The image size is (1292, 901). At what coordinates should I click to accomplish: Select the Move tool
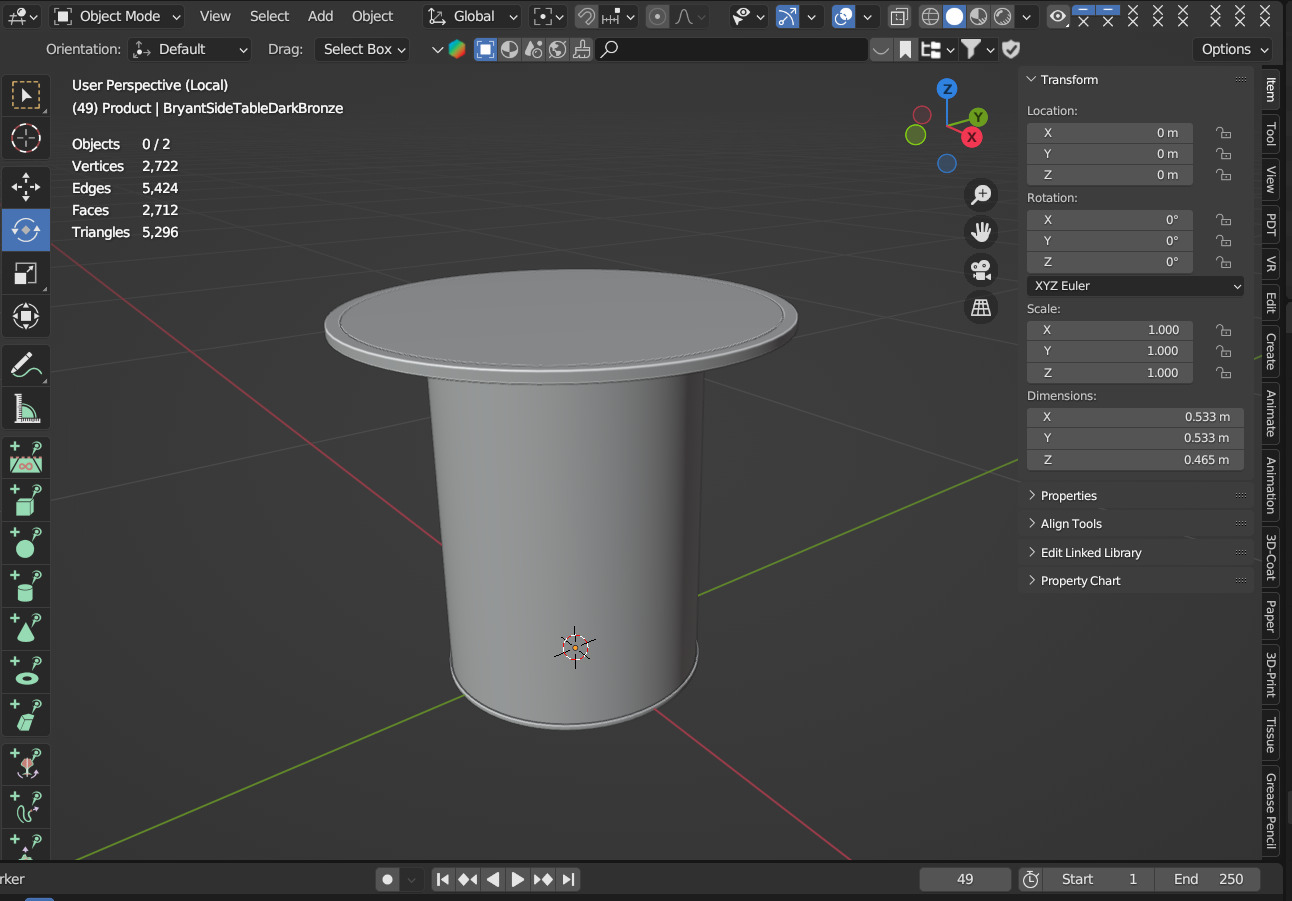[x=26, y=187]
